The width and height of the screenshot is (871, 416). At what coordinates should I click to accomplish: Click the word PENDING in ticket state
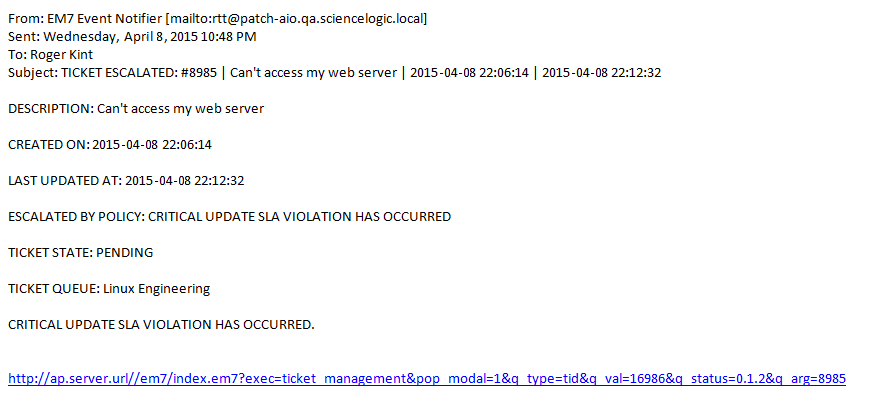tap(125, 253)
